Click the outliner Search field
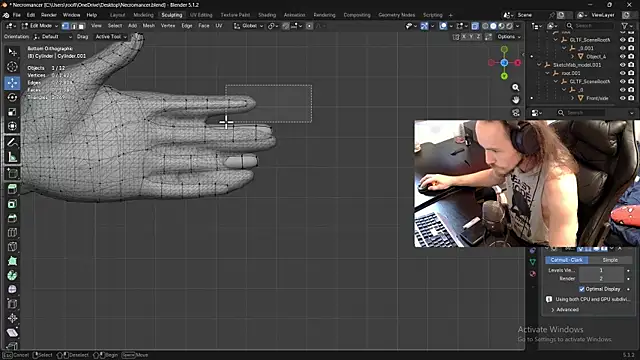The width and height of the screenshot is (640, 360). click(589, 26)
